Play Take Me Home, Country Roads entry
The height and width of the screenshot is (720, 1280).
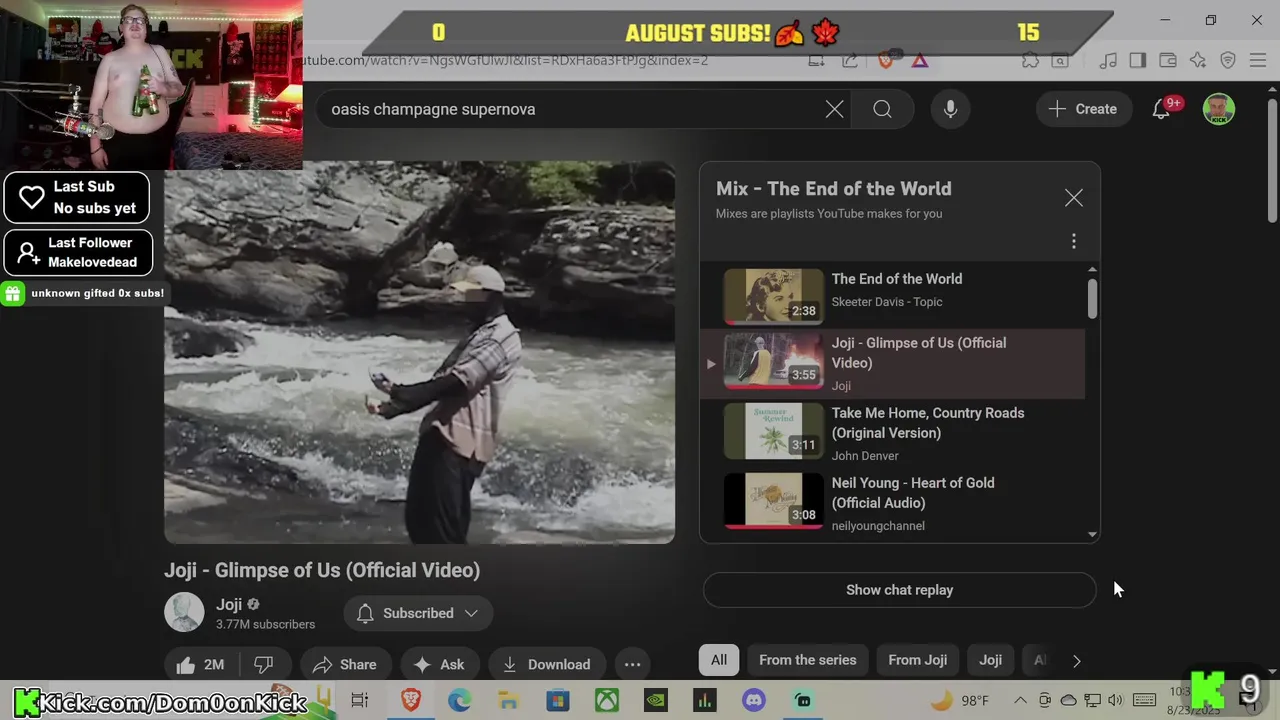coord(892,433)
